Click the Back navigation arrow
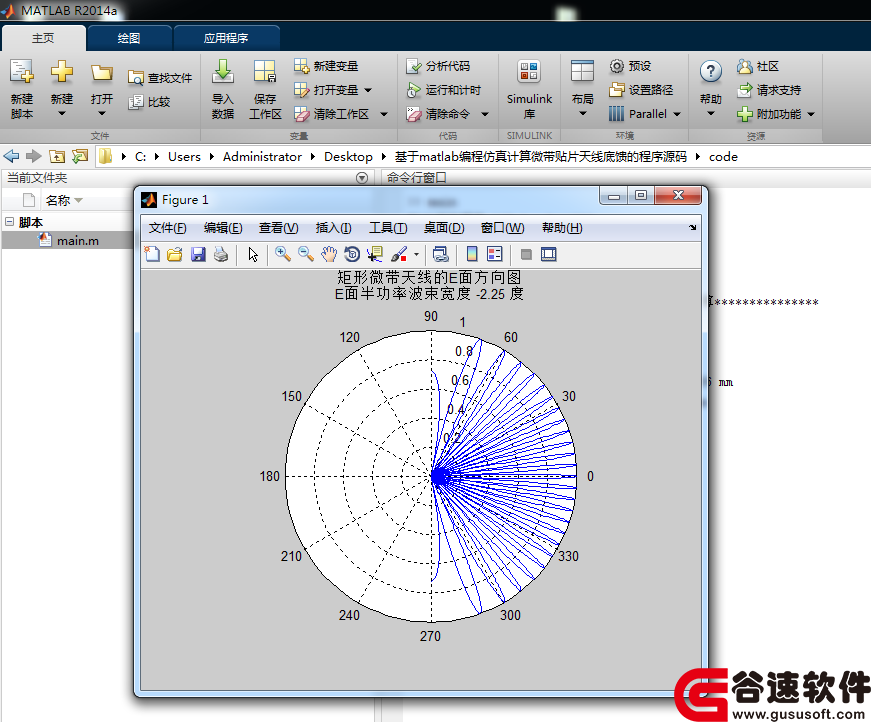The image size is (871, 722). (12, 157)
